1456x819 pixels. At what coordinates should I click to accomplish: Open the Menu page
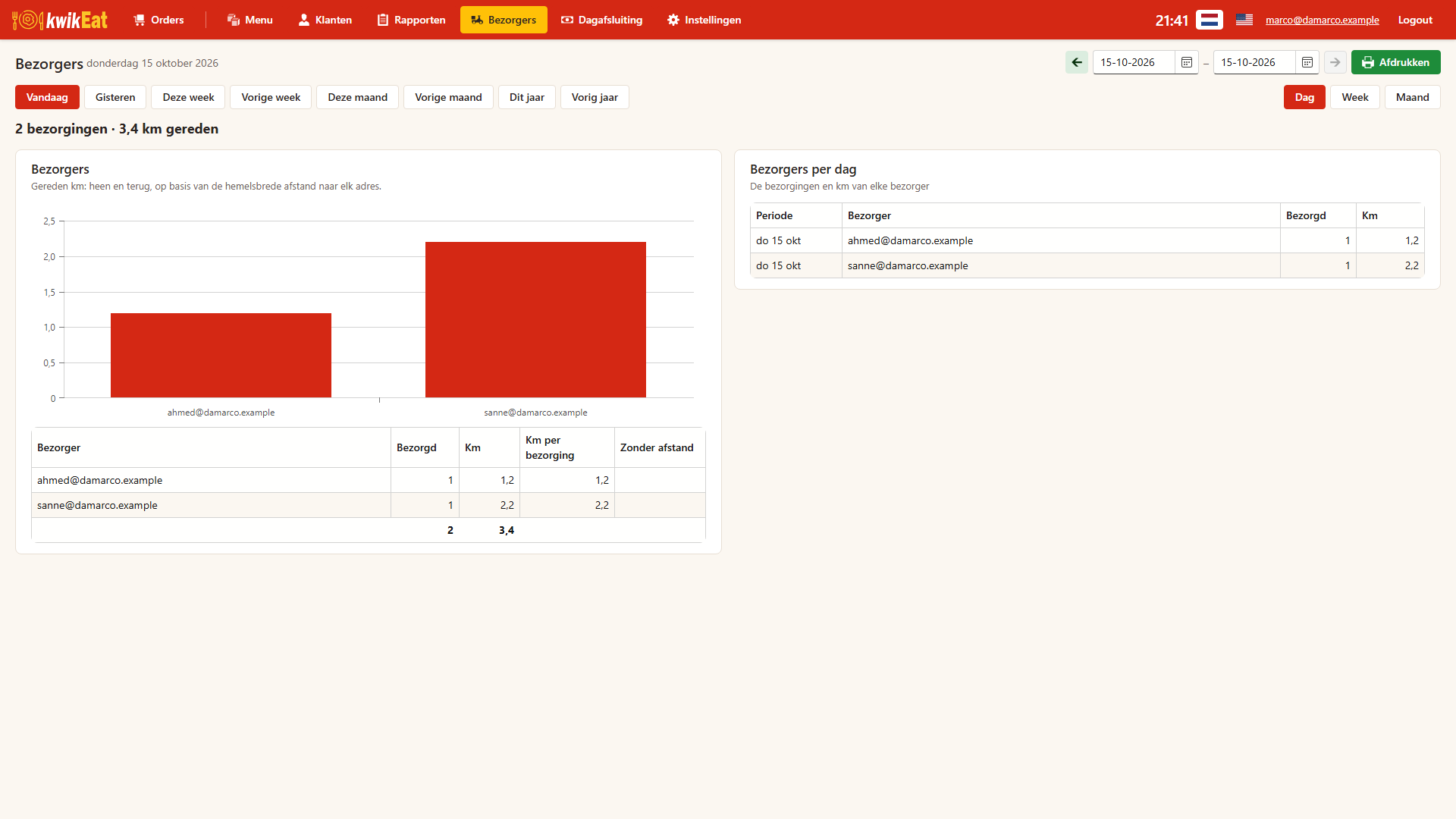pyautogui.click(x=249, y=20)
